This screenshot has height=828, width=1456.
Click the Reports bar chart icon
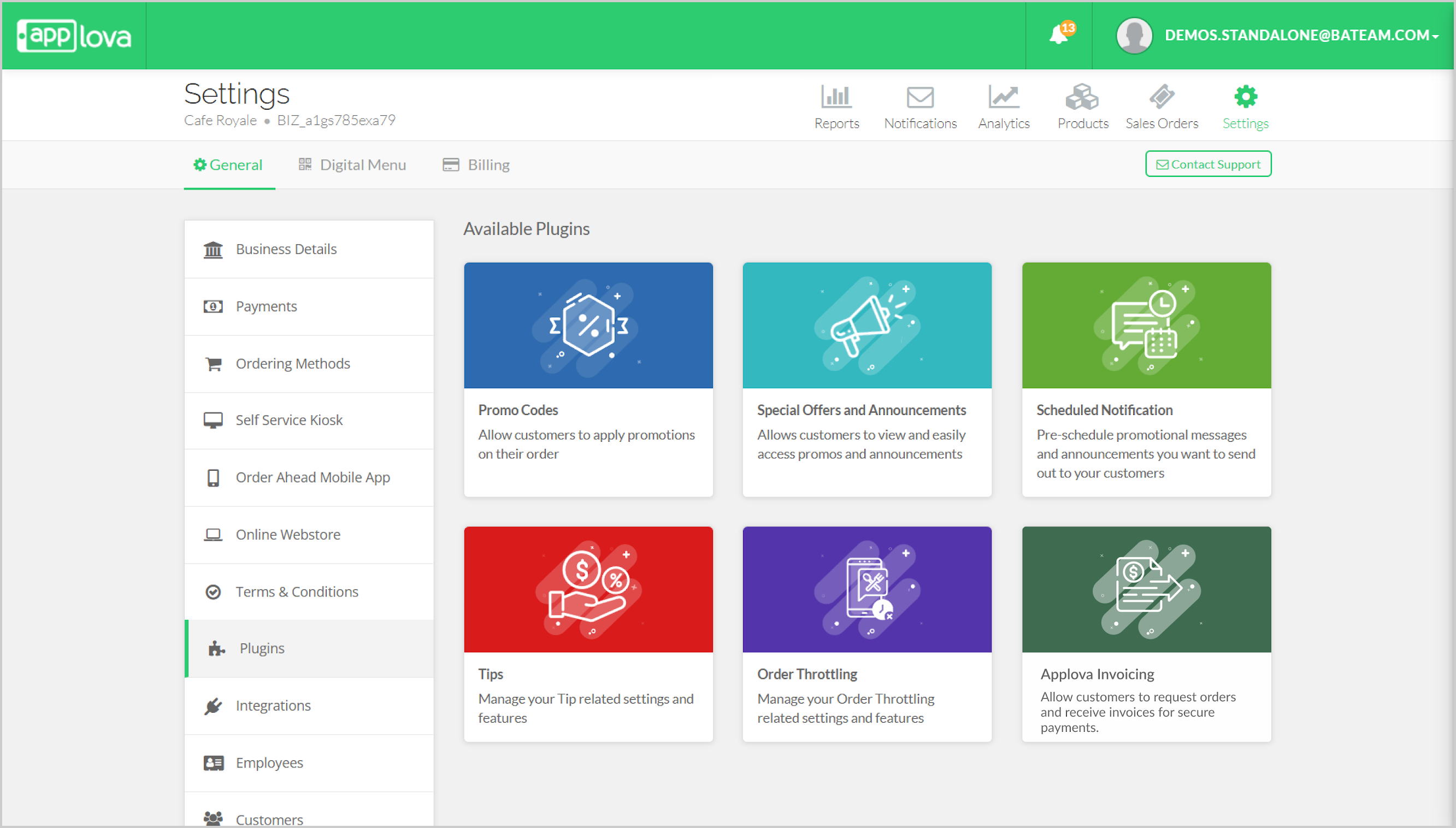836,97
